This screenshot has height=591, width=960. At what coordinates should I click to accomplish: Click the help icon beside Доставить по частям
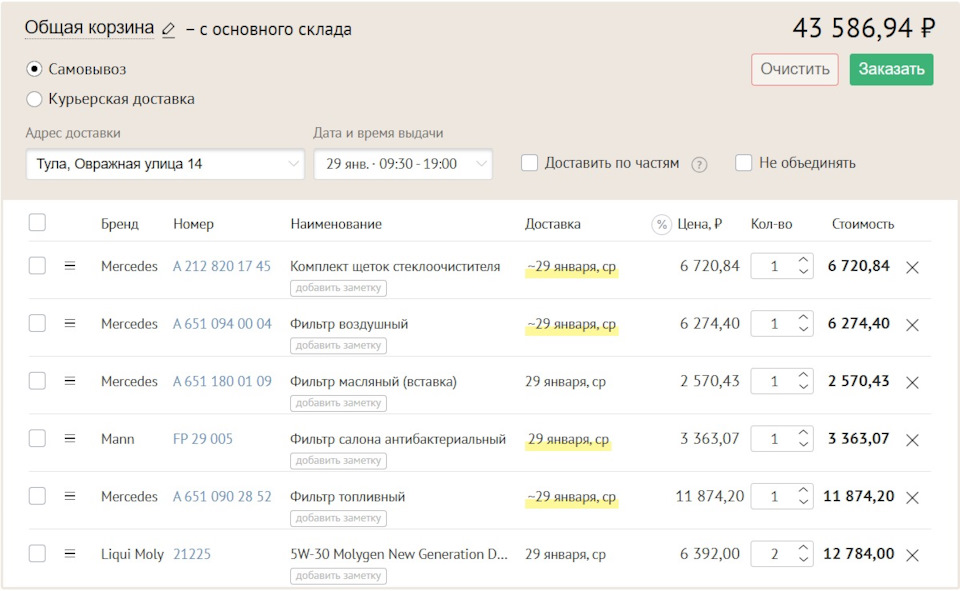[x=699, y=164]
